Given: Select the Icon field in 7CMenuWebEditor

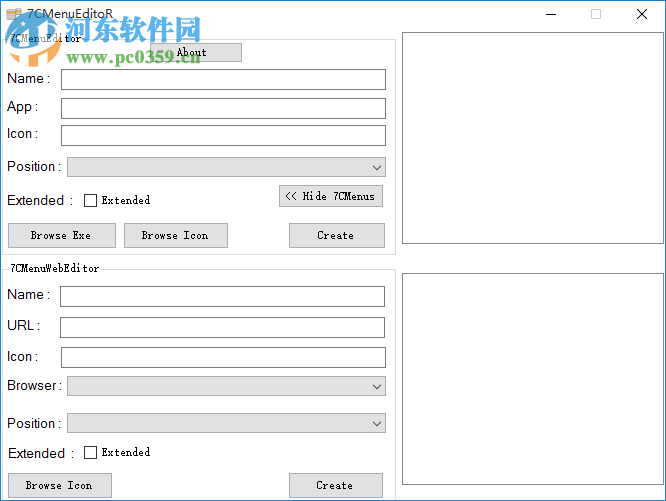Looking at the screenshot, I should (223, 357).
